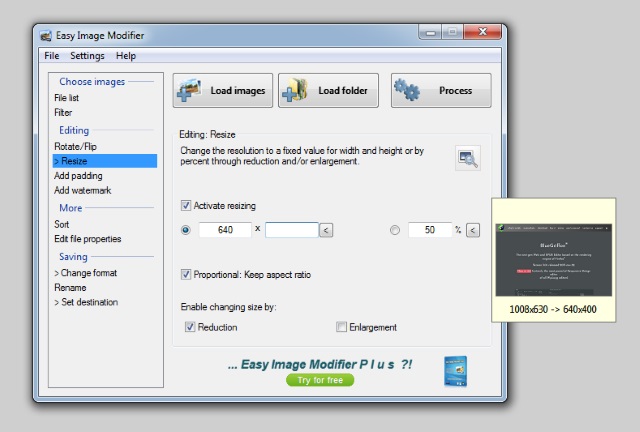Click the Easy Image Modifier Plus box icon
Image resolution: width=640 pixels, height=432 pixels.
click(x=456, y=370)
